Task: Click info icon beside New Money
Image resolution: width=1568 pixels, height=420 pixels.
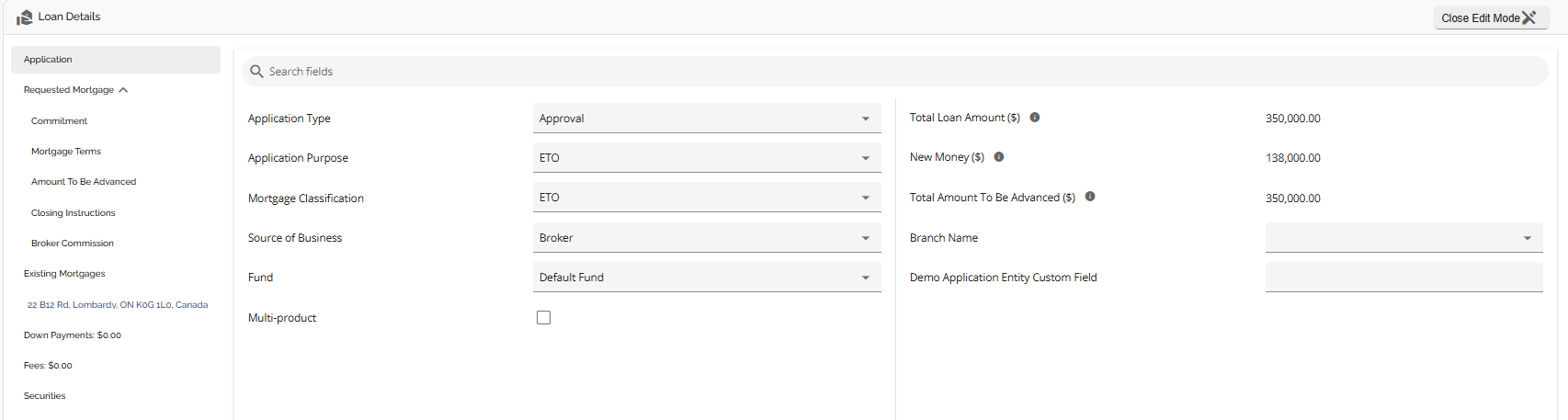Action: point(999,157)
